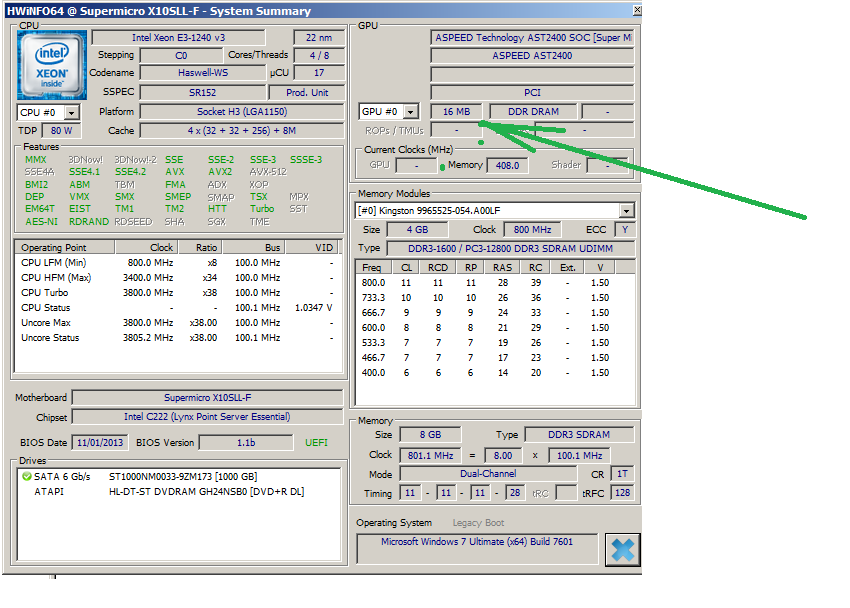The width and height of the screenshot is (850, 608).
Task: Open the GPU #0 selector dropdown
Action: (x=411, y=112)
